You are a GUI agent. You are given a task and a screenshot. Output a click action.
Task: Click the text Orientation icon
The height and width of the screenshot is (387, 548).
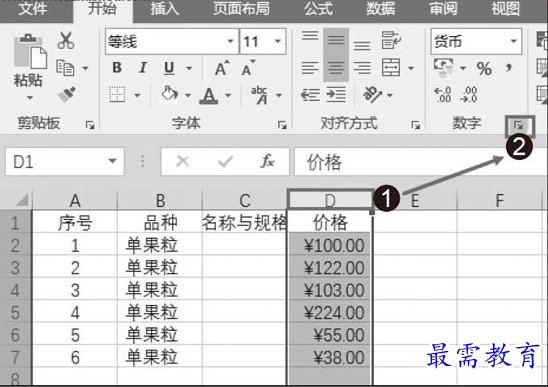coord(373,94)
